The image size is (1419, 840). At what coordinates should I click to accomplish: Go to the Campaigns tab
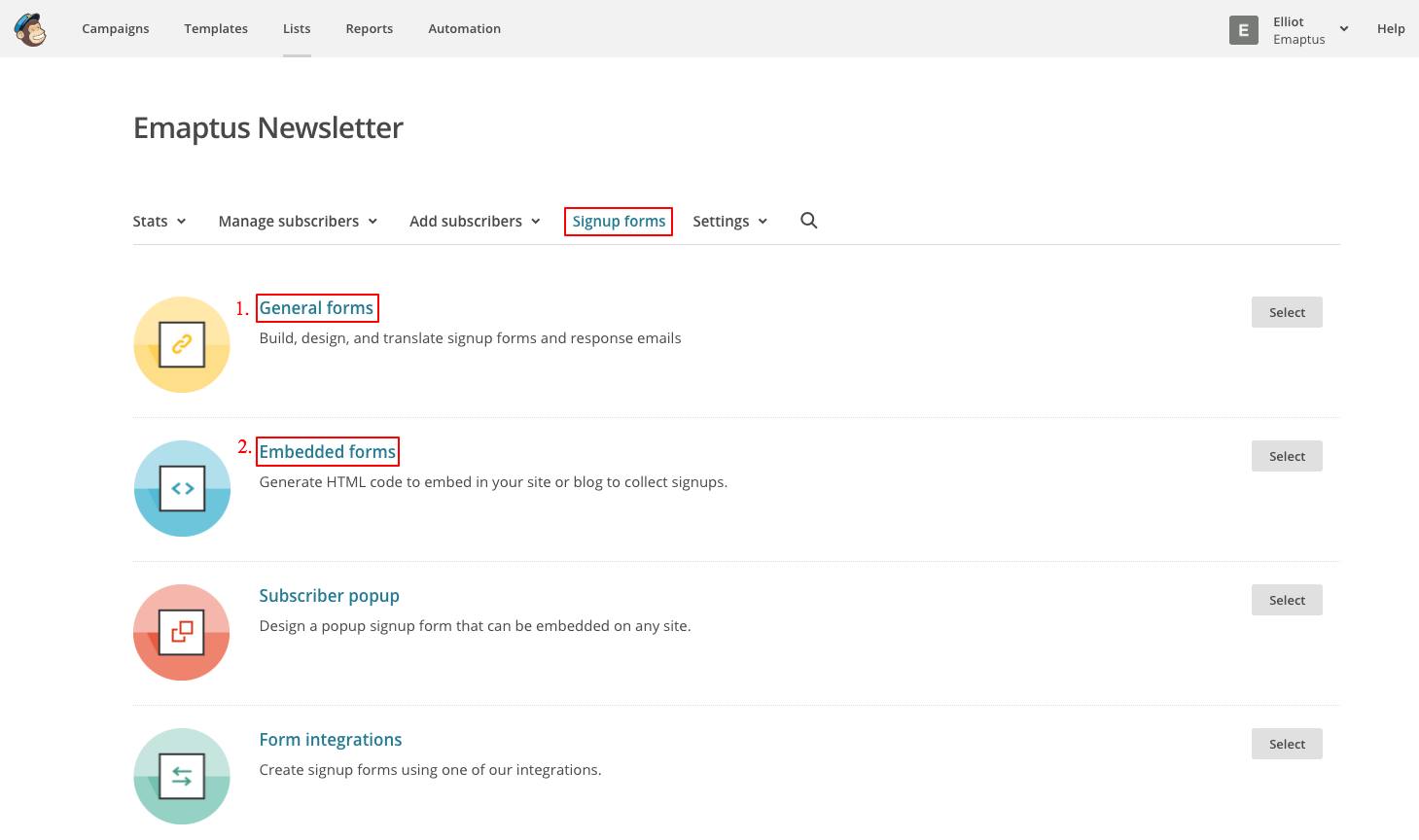tap(116, 29)
